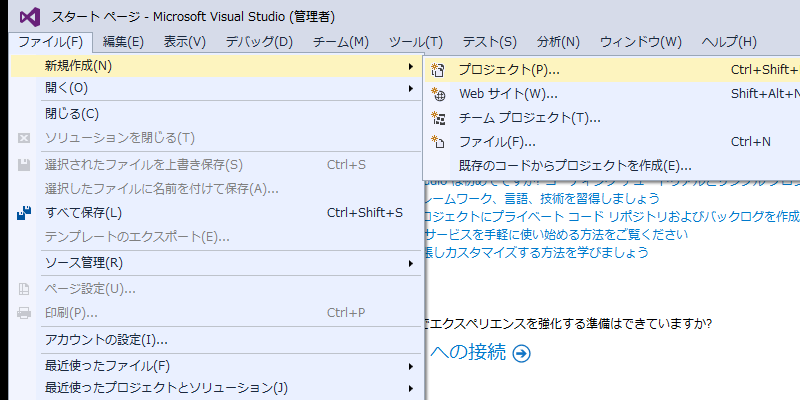Expand the 最近使ったファイル(F) submenu arrow
Screen dimensions: 800x400
click(410, 366)
